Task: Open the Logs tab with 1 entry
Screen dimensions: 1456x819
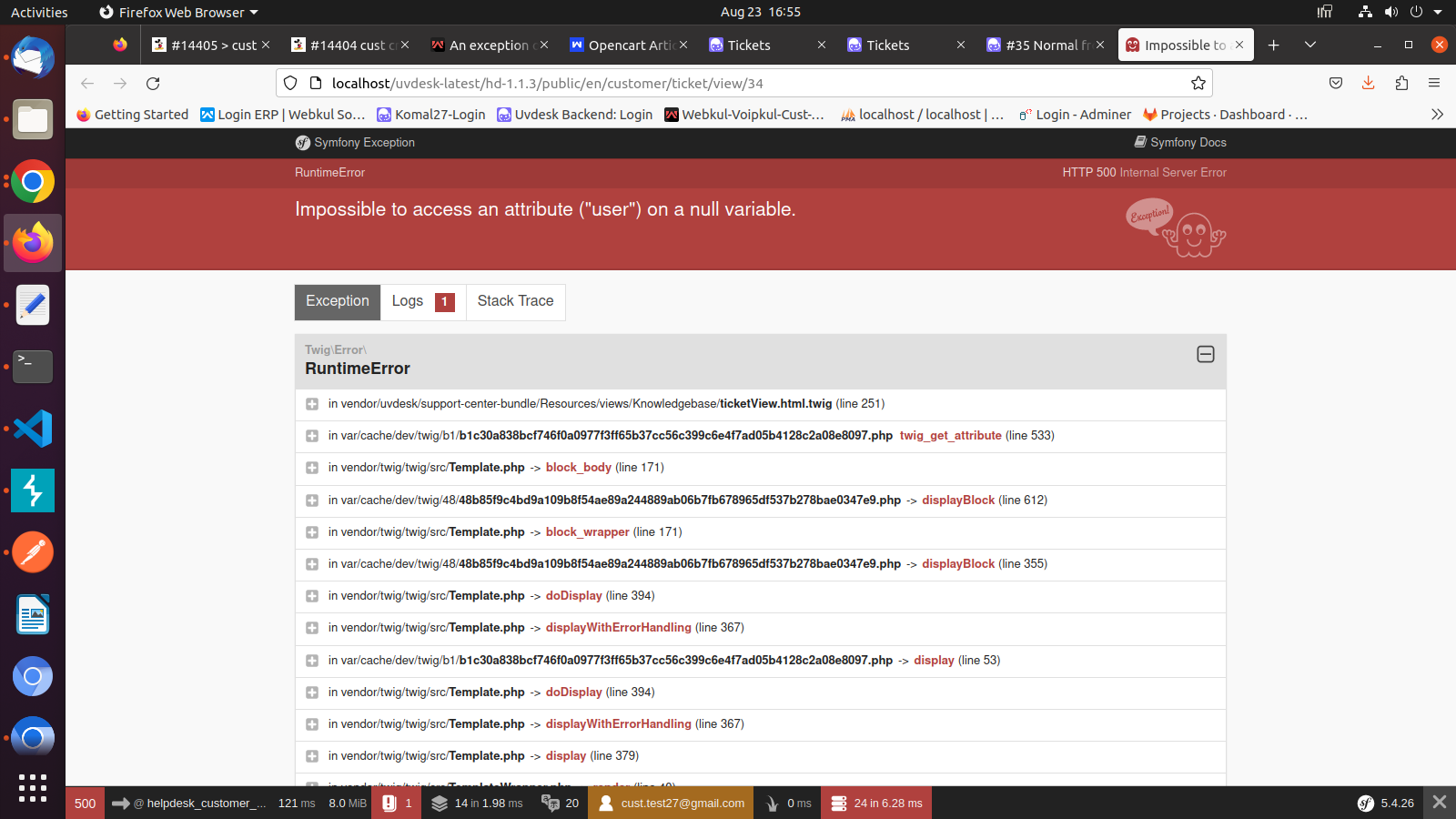Action: (x=421, y=301)
